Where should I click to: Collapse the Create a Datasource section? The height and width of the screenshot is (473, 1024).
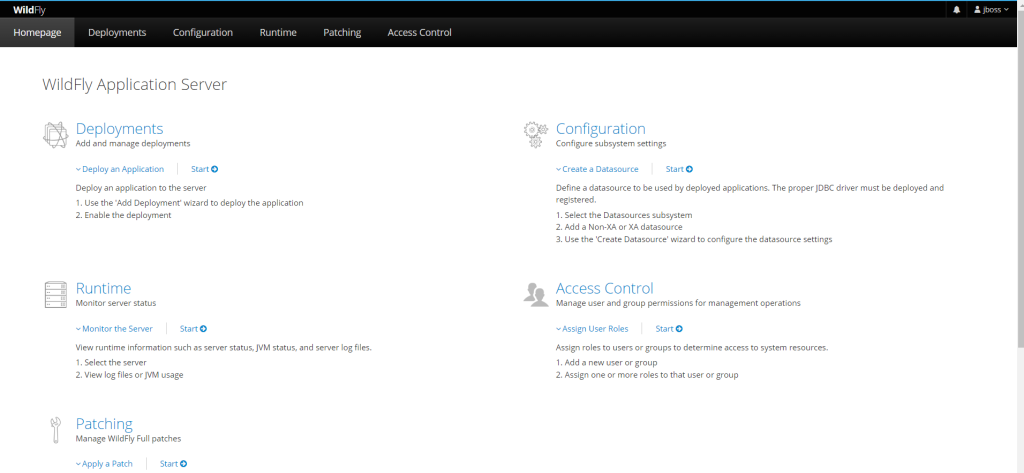tap(597, 169)
